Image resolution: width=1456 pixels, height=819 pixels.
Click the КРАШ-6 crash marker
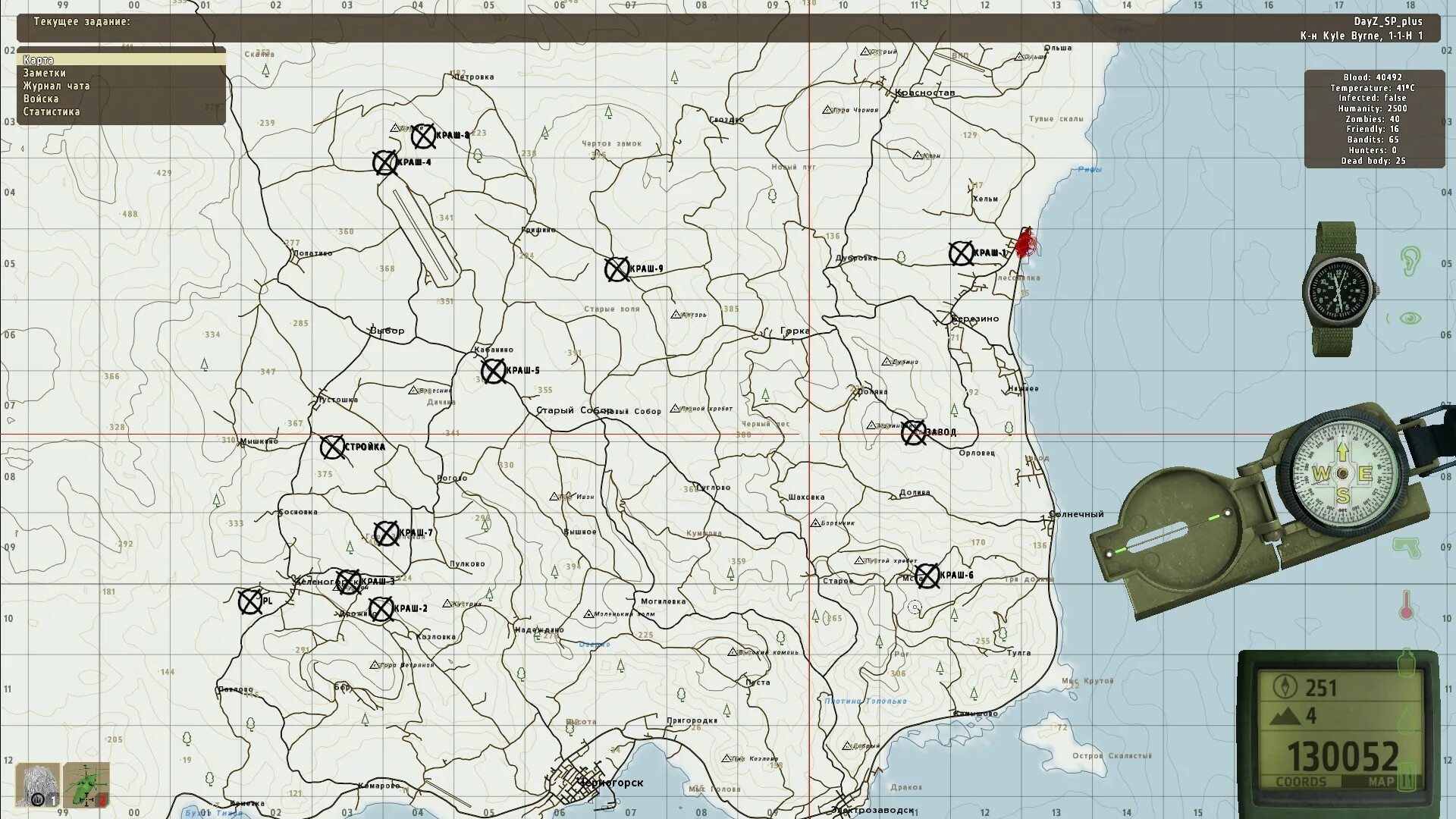(927, 576)
